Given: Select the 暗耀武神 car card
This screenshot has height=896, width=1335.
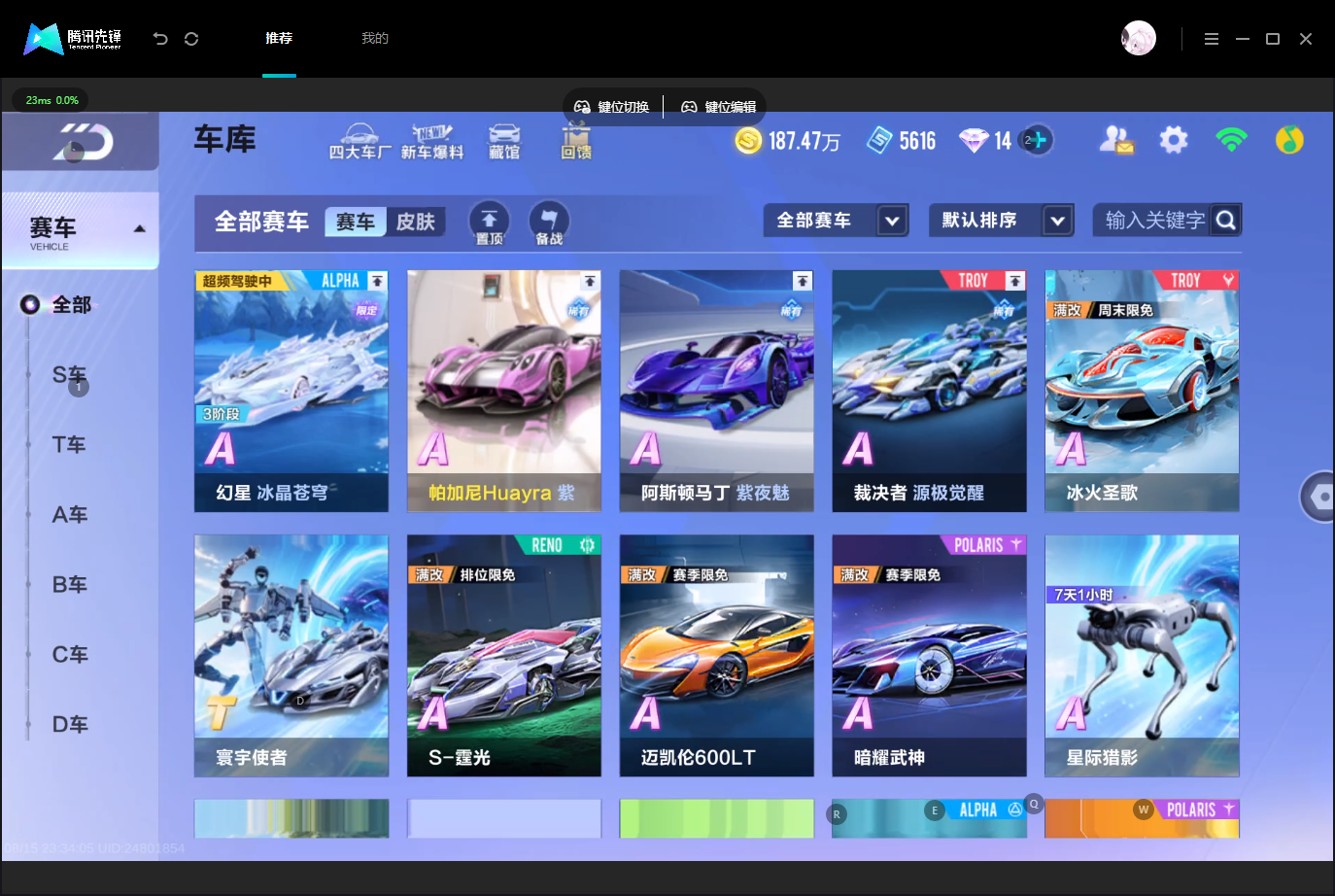Looking at the screenshot, I should tap(930, 656).
